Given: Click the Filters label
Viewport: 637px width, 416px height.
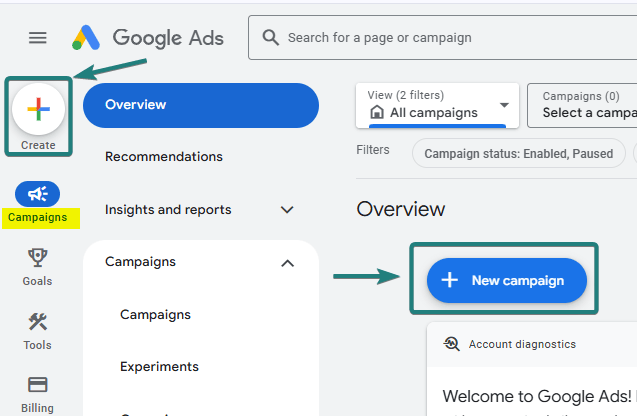Looking at the screenshot, I should 373,150.
